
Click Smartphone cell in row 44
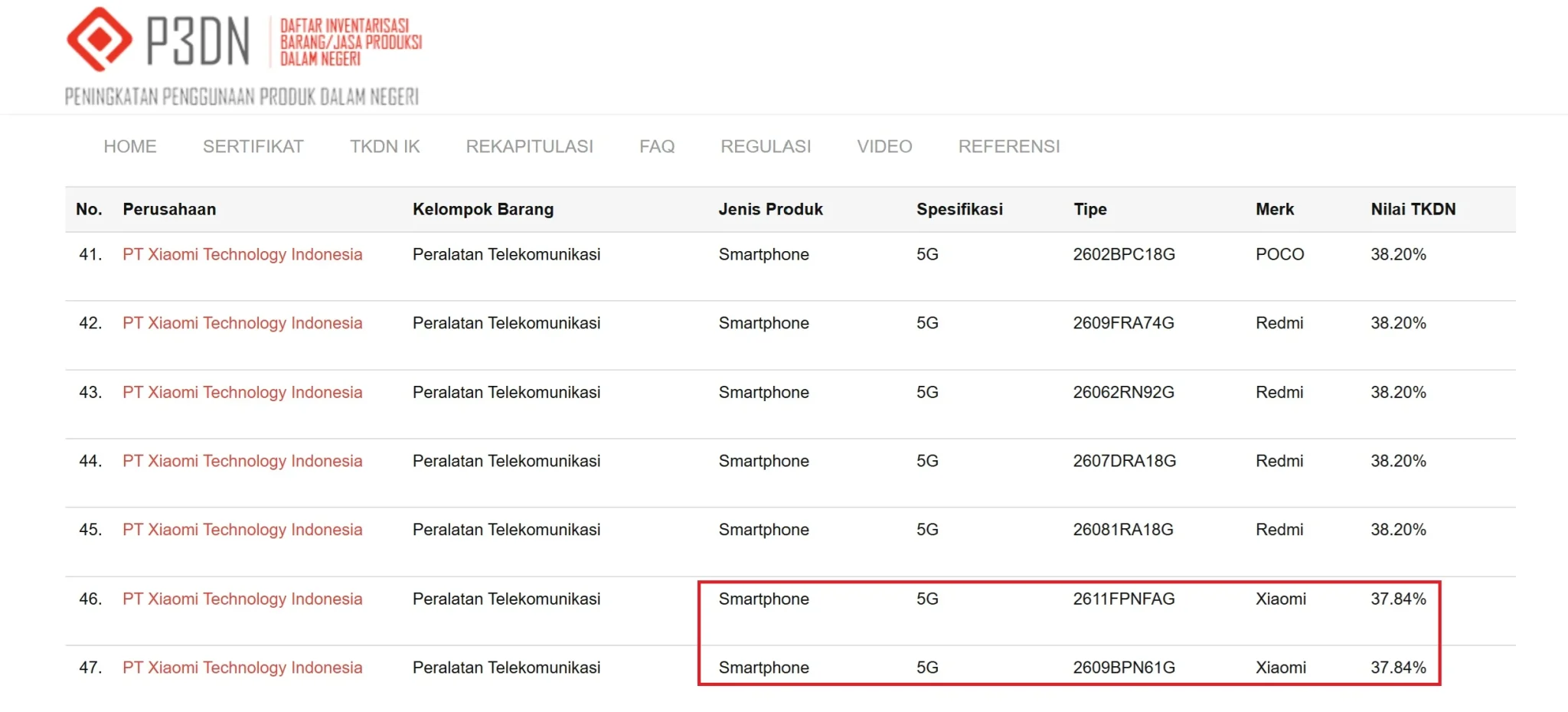click(763, 461)
